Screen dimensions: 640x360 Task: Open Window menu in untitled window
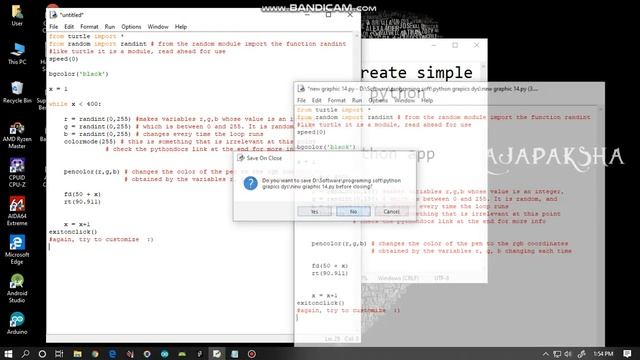point(158,27)
